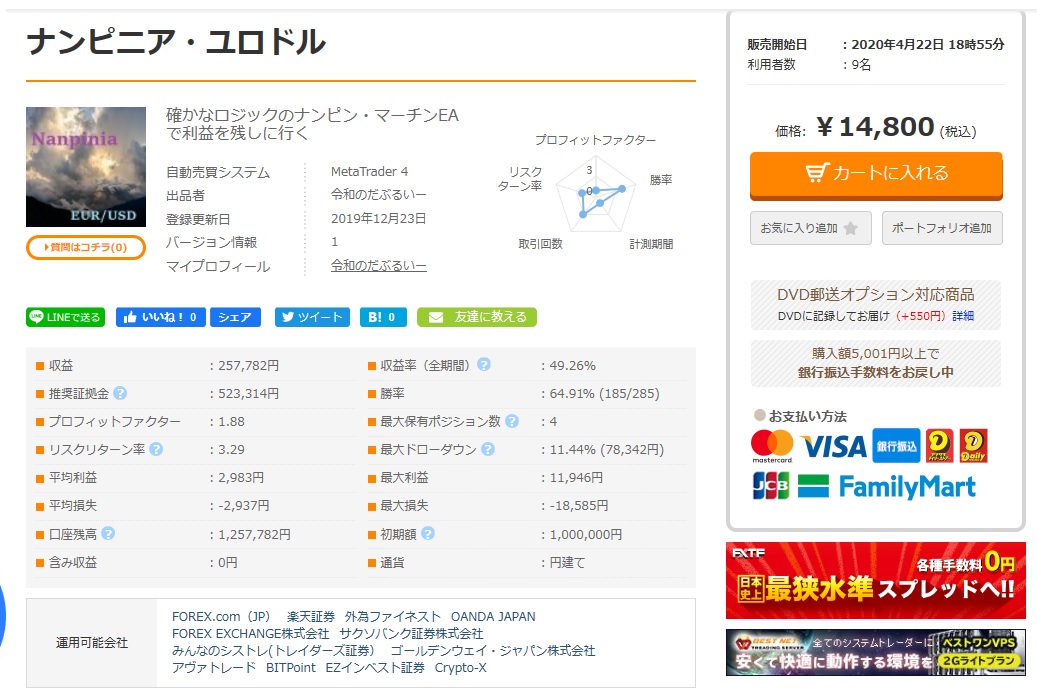1037x698 pixels.
Task: Click help icon next to リスクリターン率
Action: [156, 449]
